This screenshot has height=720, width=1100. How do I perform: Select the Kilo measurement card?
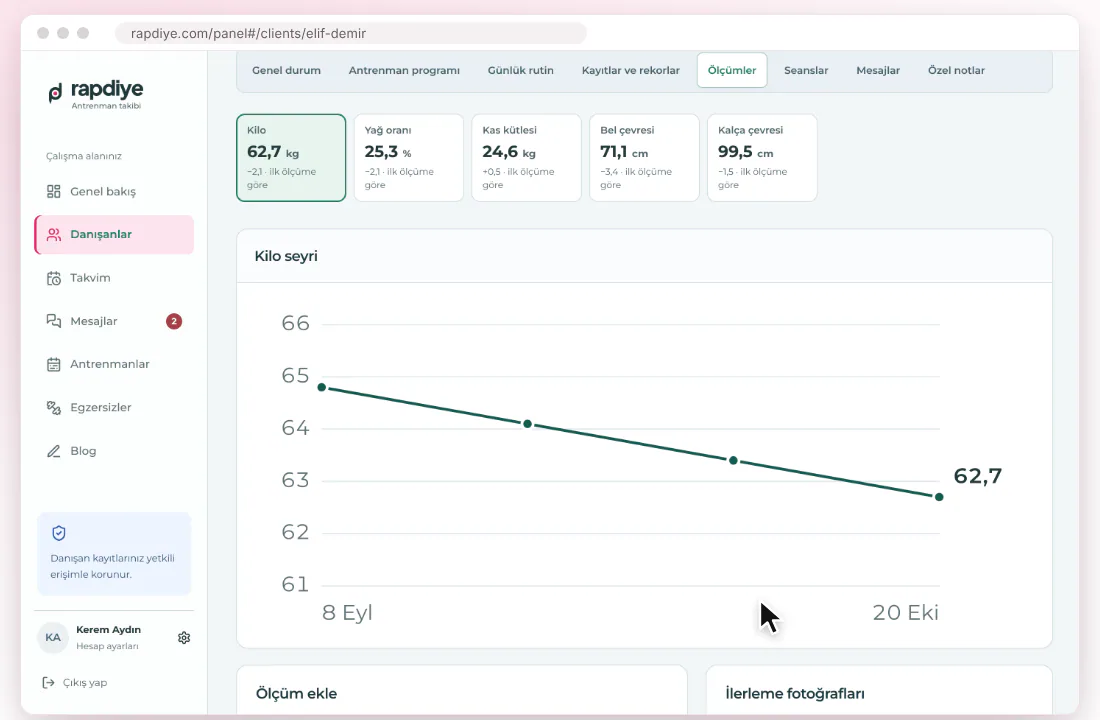(x=291, y=158)
